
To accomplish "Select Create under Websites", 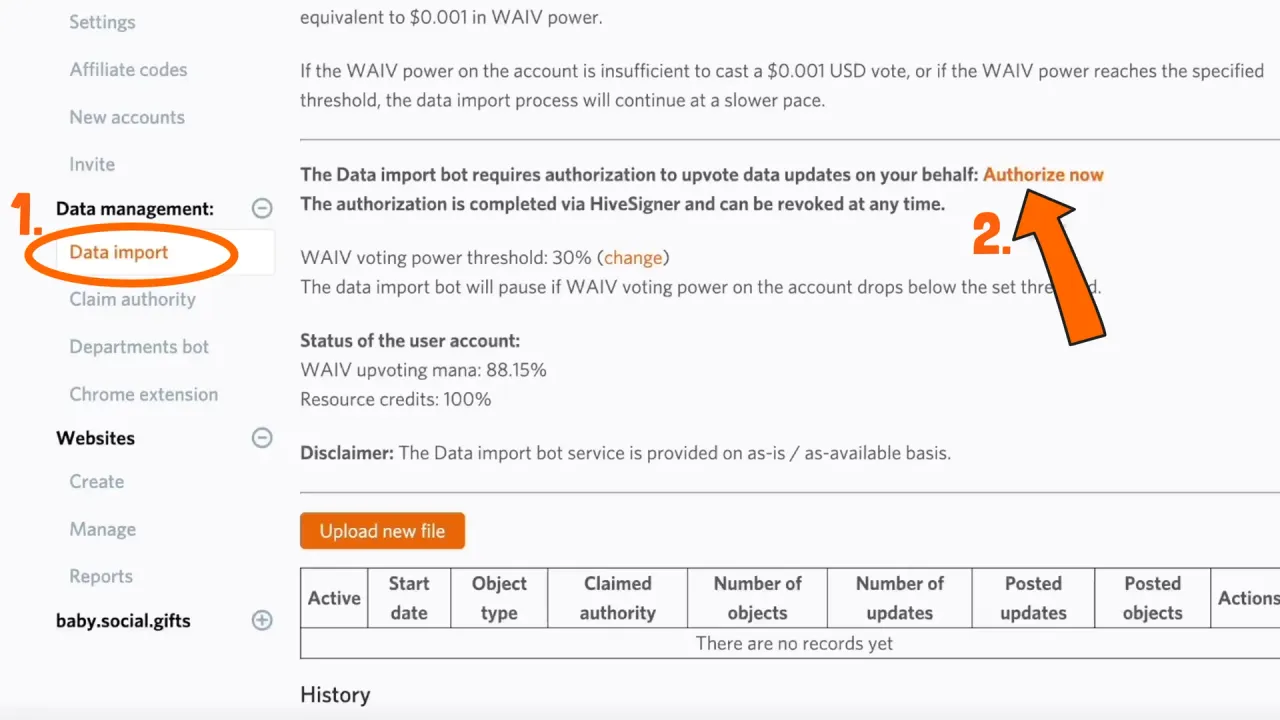I will [96, 482].
